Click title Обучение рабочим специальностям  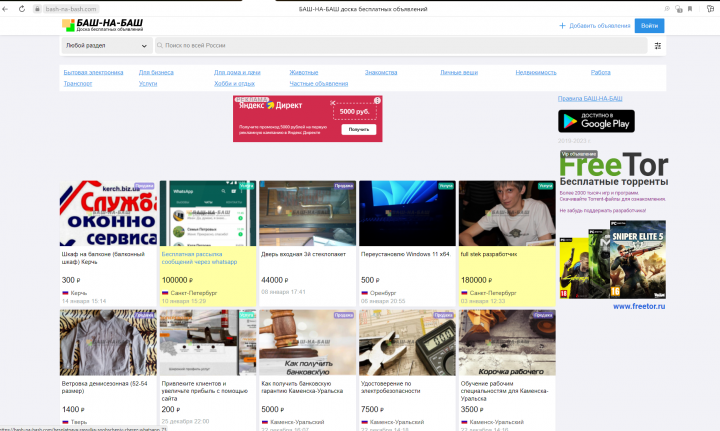(x=504, y=391)
